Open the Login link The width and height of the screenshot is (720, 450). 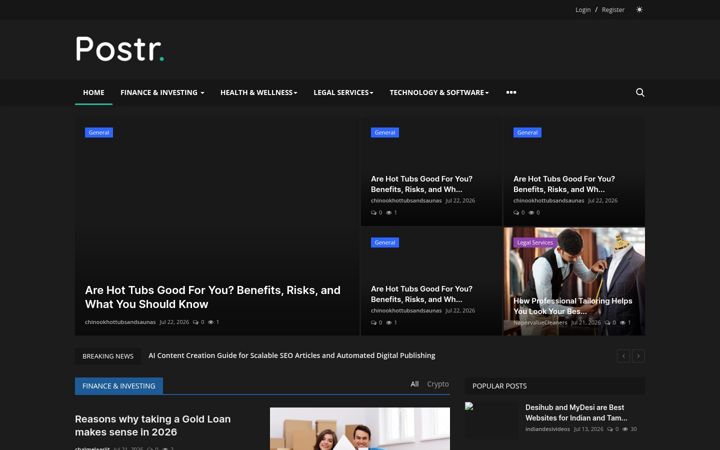tap(583, 10)
